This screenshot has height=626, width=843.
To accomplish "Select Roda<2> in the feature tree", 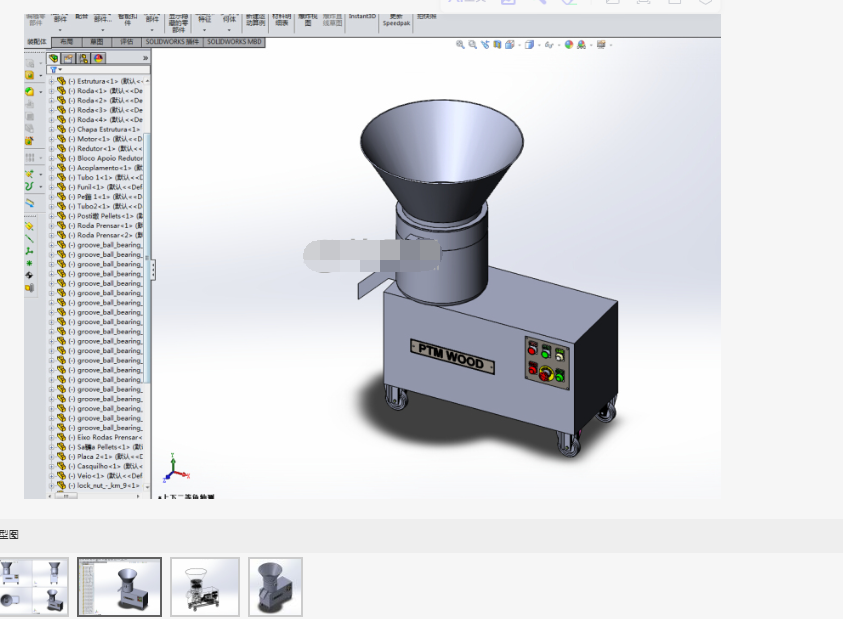I will pos(105,101).
